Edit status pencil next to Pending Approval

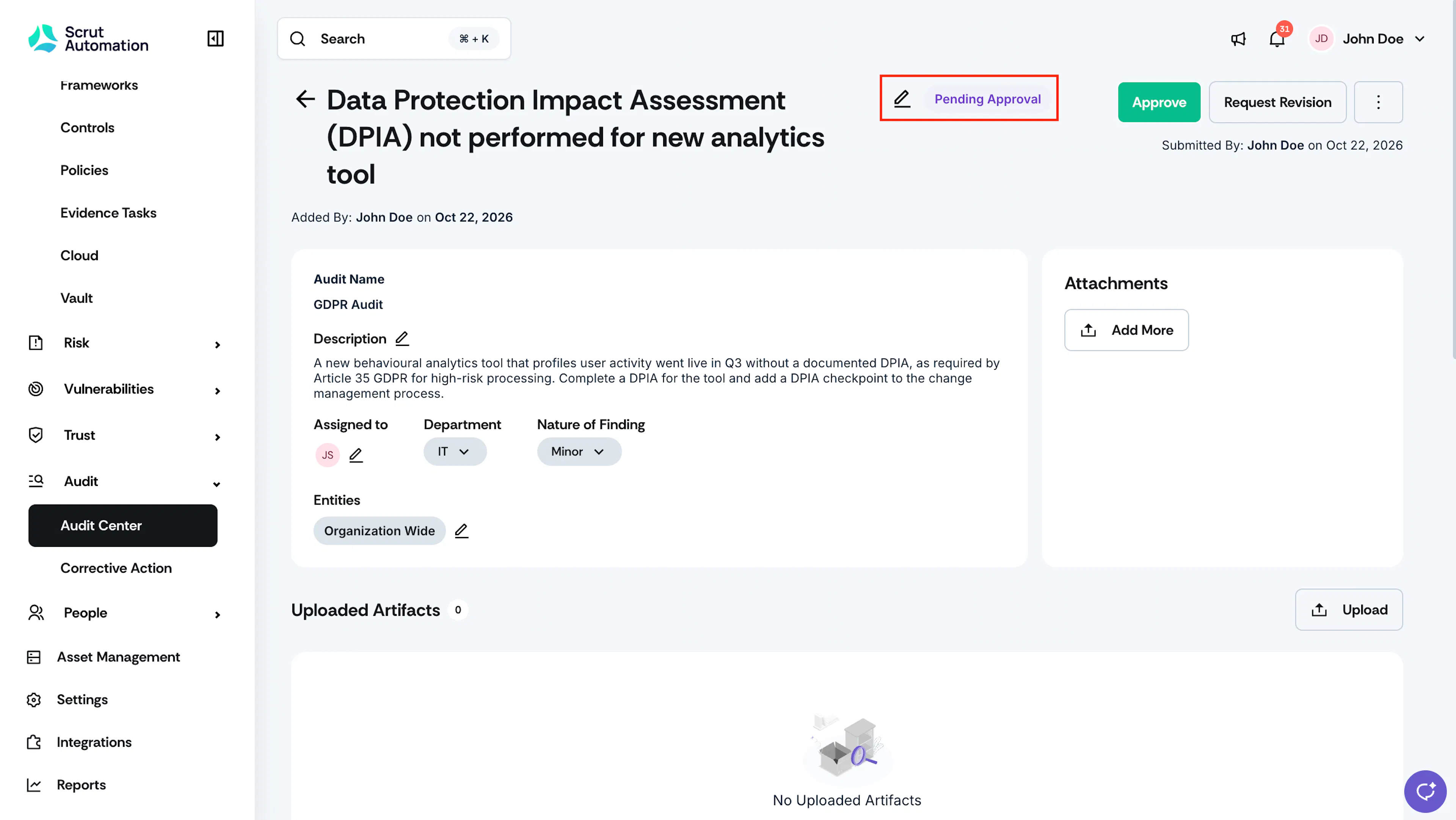902,99
